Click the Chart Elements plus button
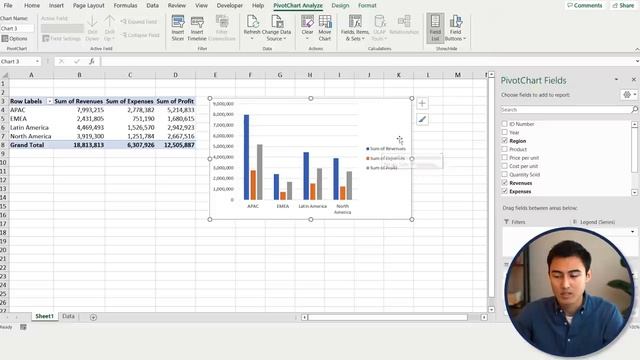 [422, 104]
